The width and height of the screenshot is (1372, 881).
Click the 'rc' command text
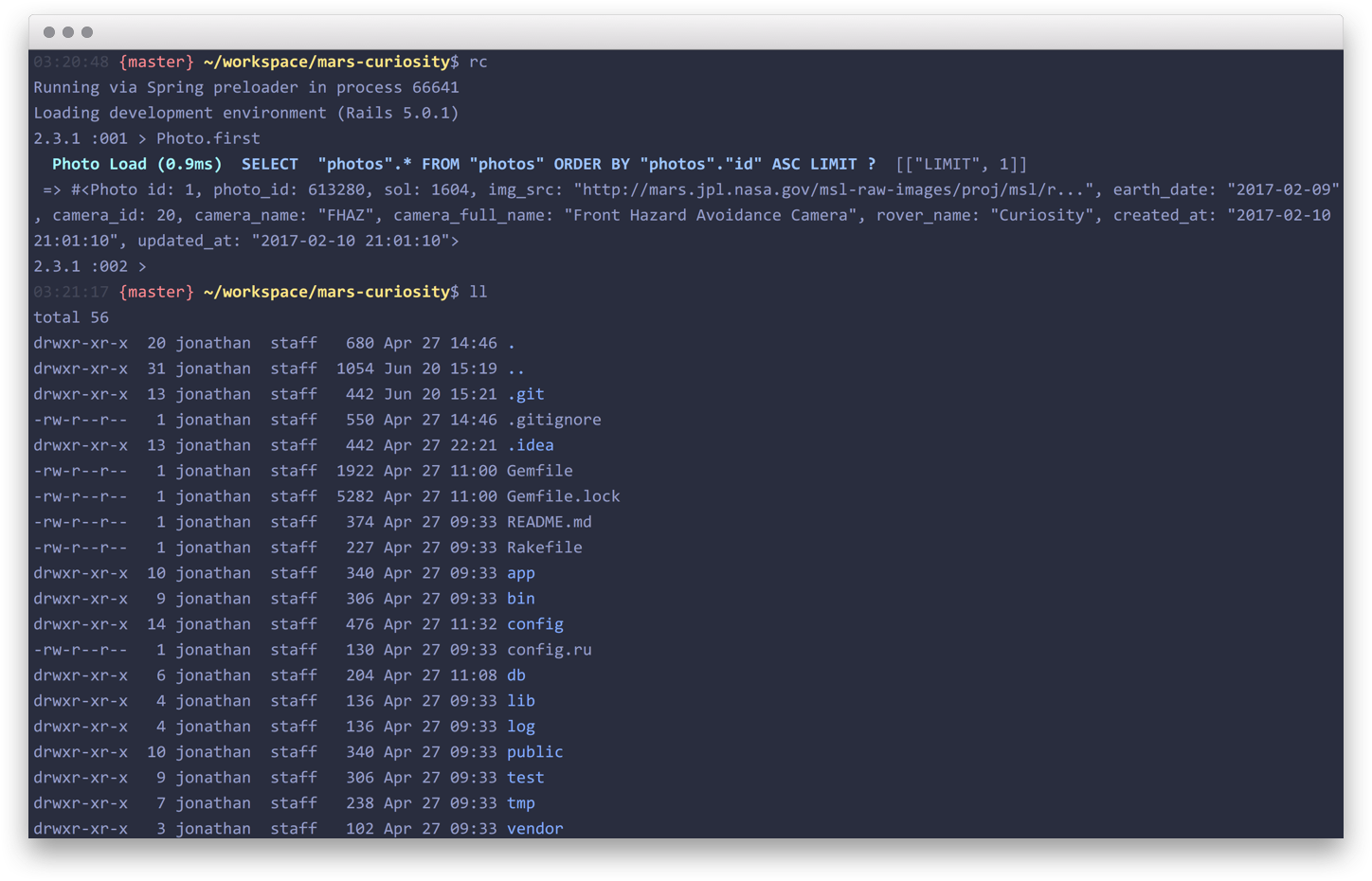[478, 62]
